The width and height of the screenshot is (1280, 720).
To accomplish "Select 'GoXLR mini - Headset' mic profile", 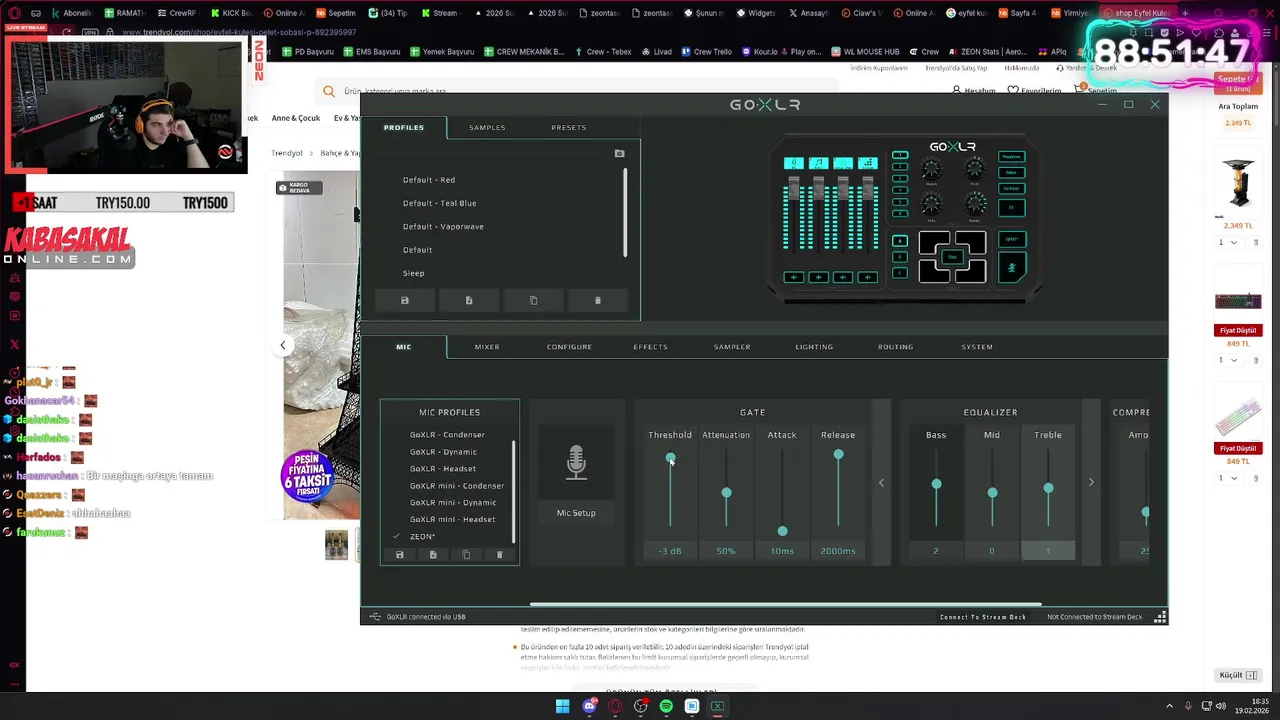I will [452, 520].
